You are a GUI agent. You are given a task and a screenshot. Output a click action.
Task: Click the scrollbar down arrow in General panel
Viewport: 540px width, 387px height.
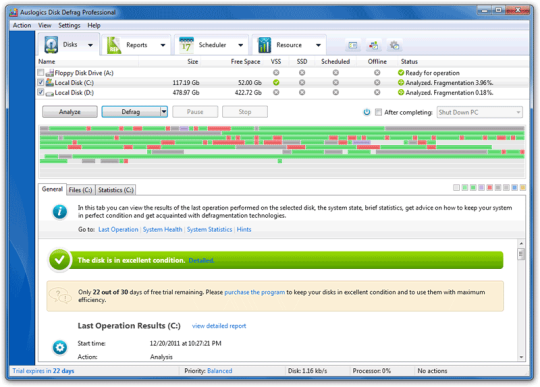pyautogui.click(x=521, y=357)
